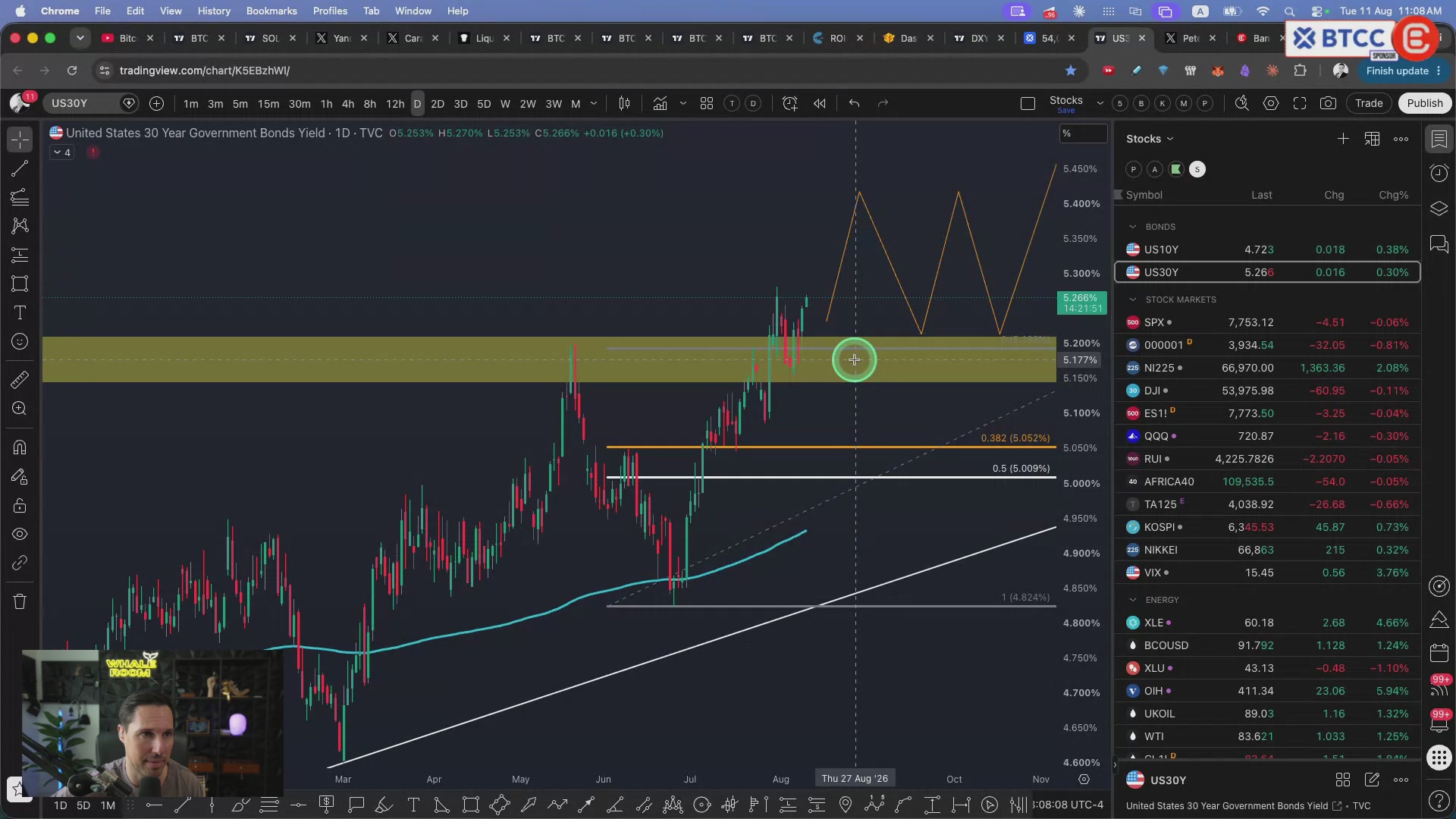Select US10Y row in the watchlist
The image size is (1456, 819).
coord(1267,249)
